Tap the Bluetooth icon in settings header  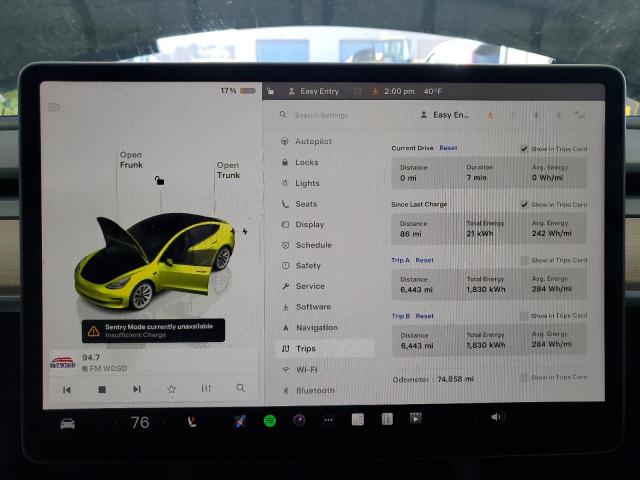click(x=559, y=116)
